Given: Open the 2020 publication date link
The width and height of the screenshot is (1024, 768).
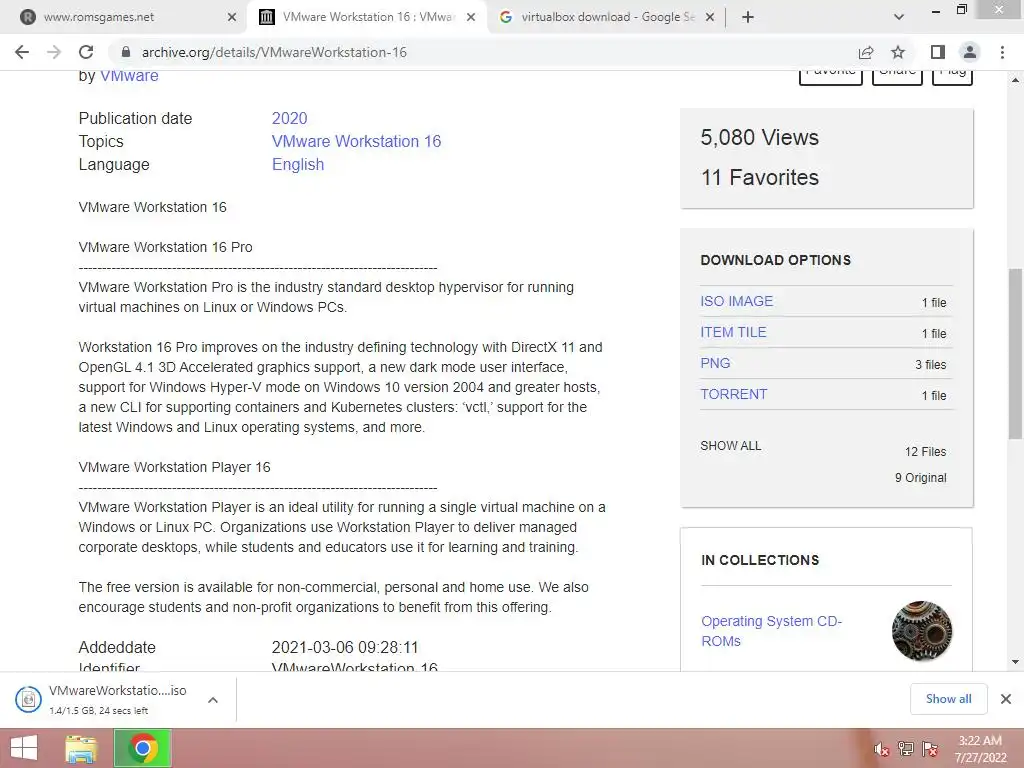Looking at the screenshot, I should 289,118.
